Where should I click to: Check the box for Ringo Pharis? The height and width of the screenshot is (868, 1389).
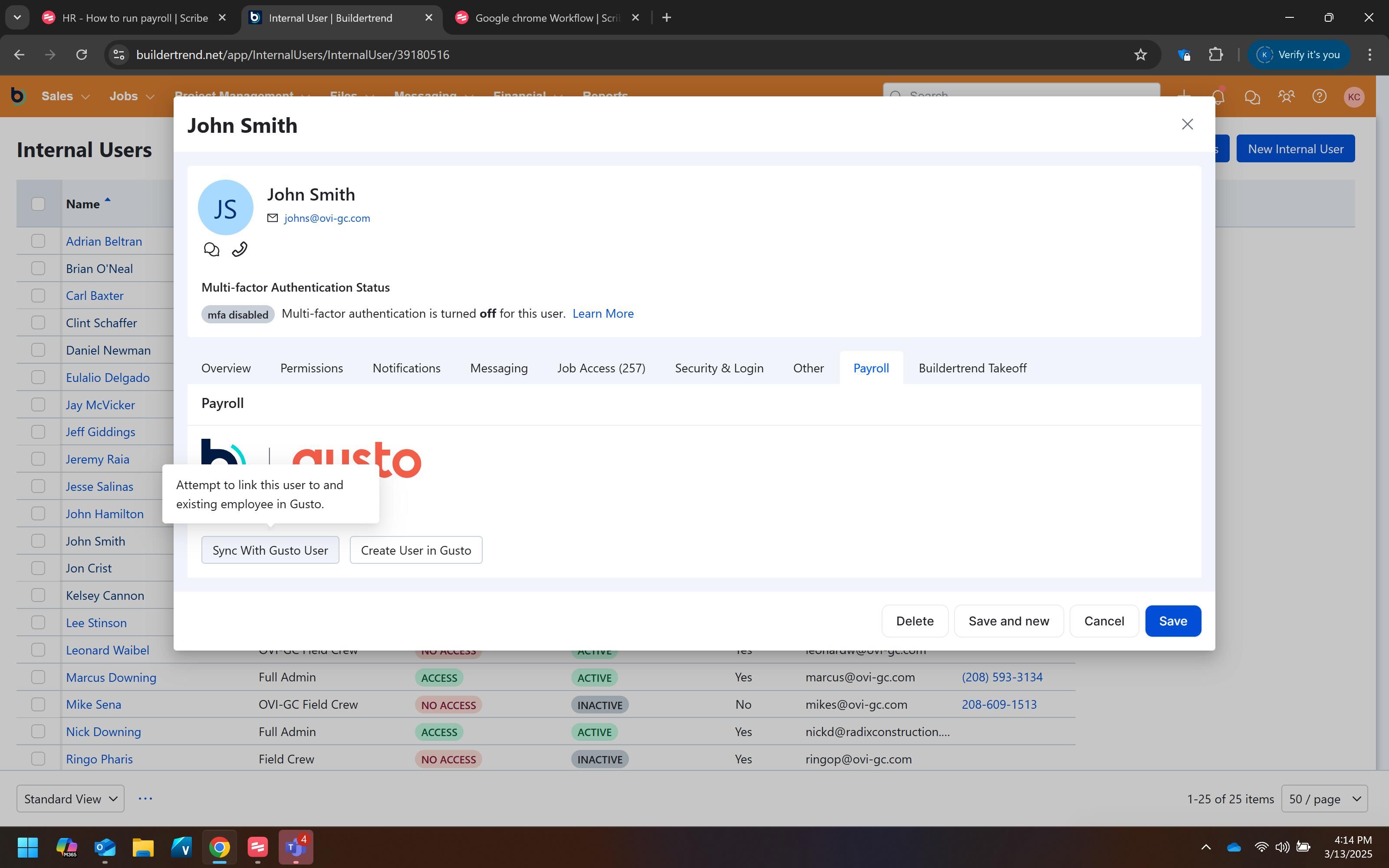38,759
